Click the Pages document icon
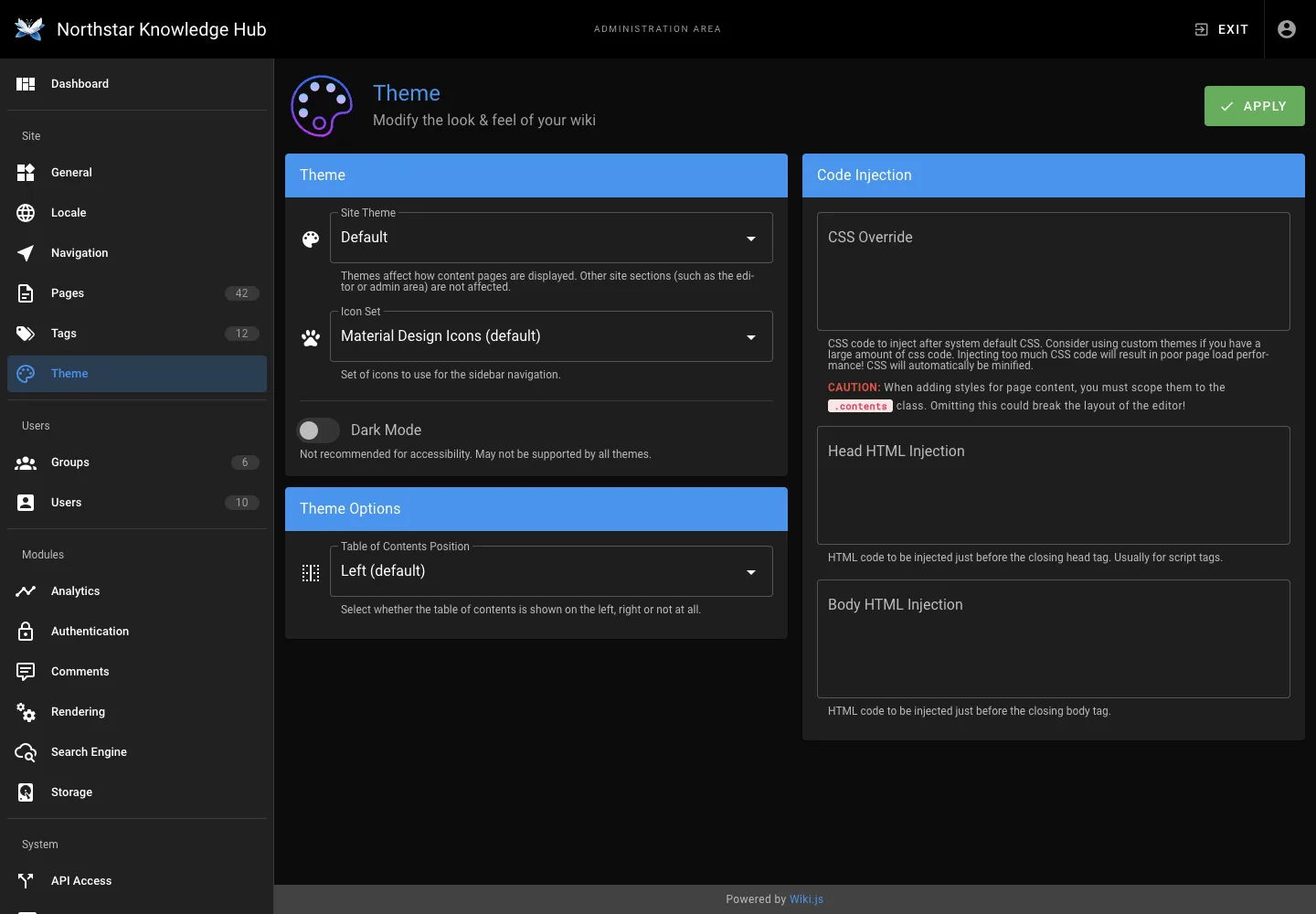The height and width of the screenshot is (914, 1316). click(x=26, y=293)
